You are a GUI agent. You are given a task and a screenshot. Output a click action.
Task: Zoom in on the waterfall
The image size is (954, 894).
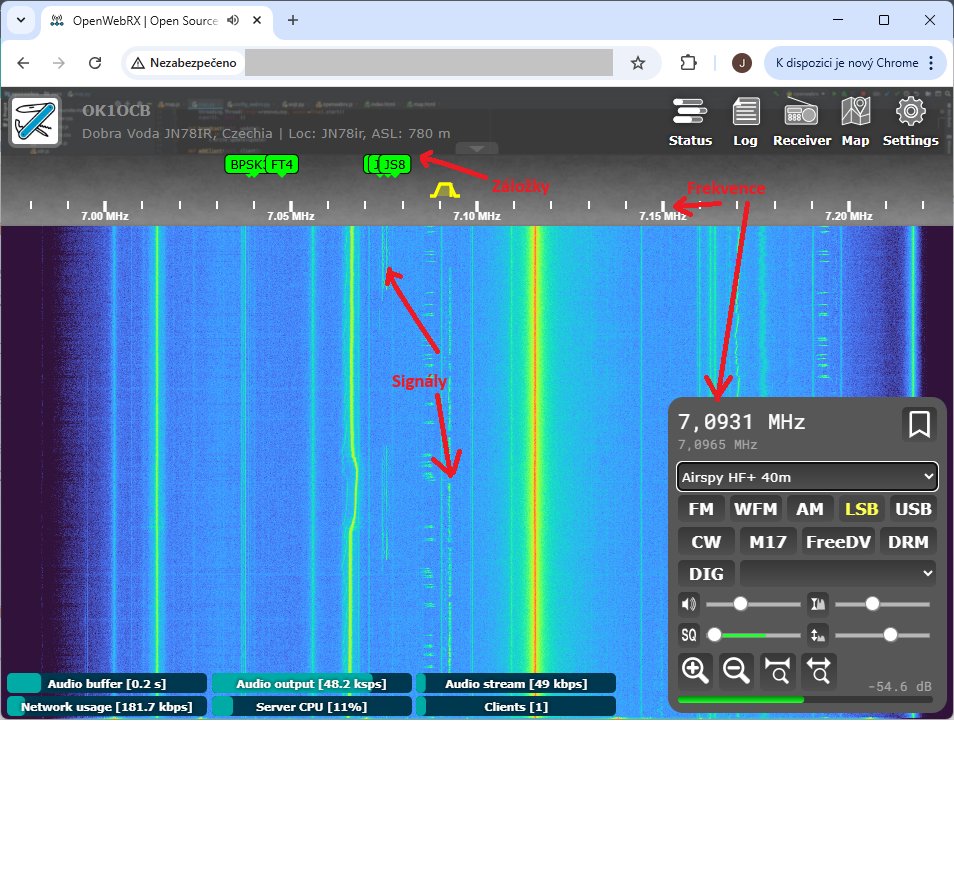(695, 670)
